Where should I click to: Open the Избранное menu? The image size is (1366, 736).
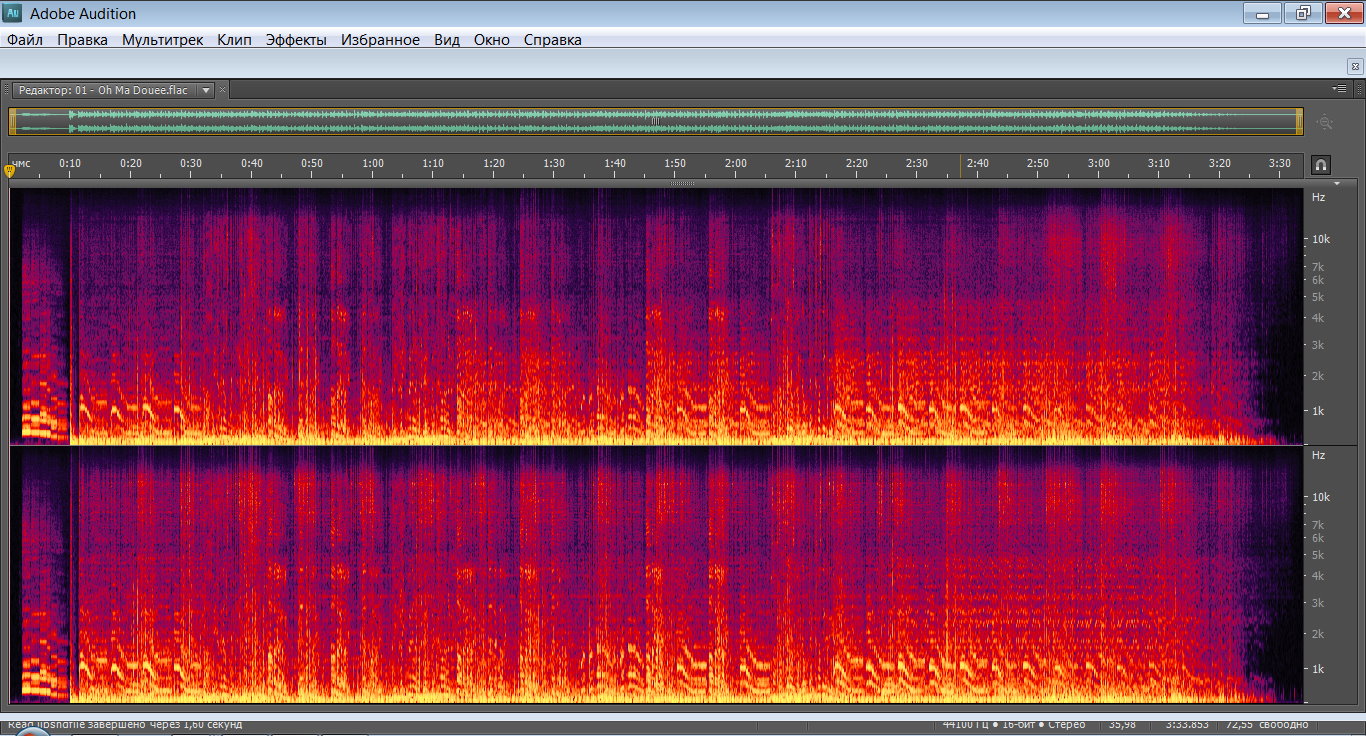point(380,40)
